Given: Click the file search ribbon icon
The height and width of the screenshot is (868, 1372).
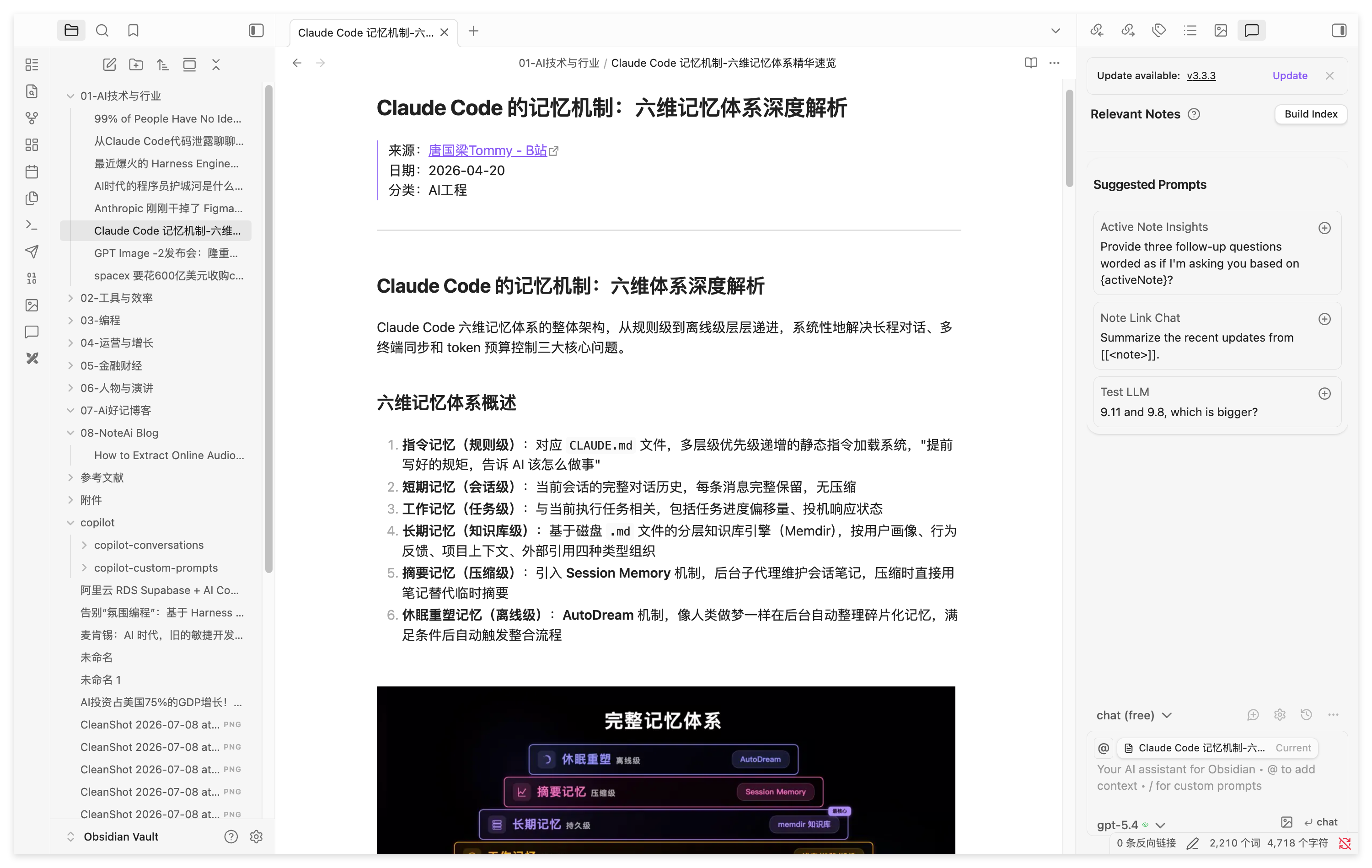Looking at the screenshot, I should coord(32,91).
